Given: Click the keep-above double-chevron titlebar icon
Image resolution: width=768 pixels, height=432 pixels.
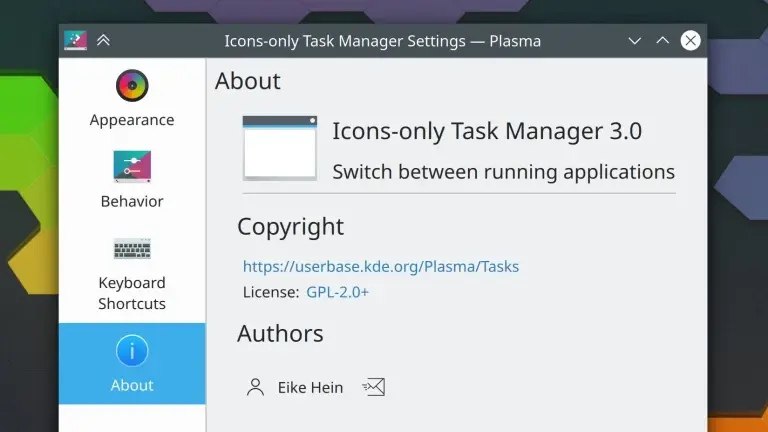Looking at the screenshot, I should coord(103,40).
